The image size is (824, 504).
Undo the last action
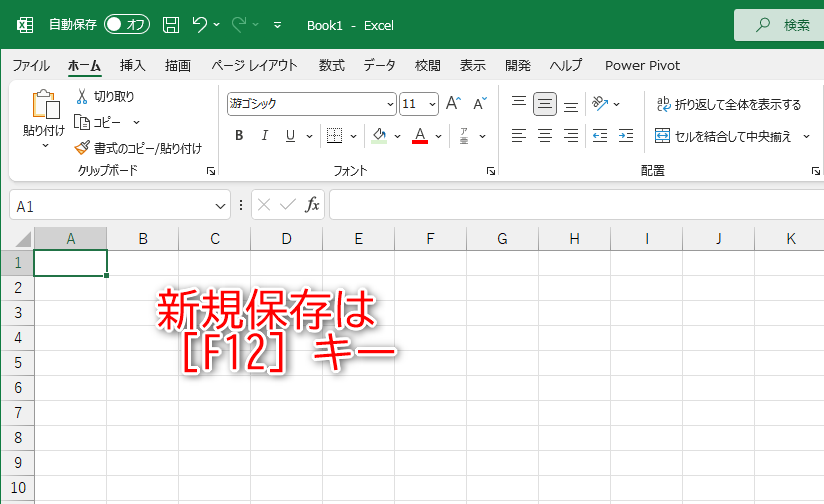click(199, 24)
